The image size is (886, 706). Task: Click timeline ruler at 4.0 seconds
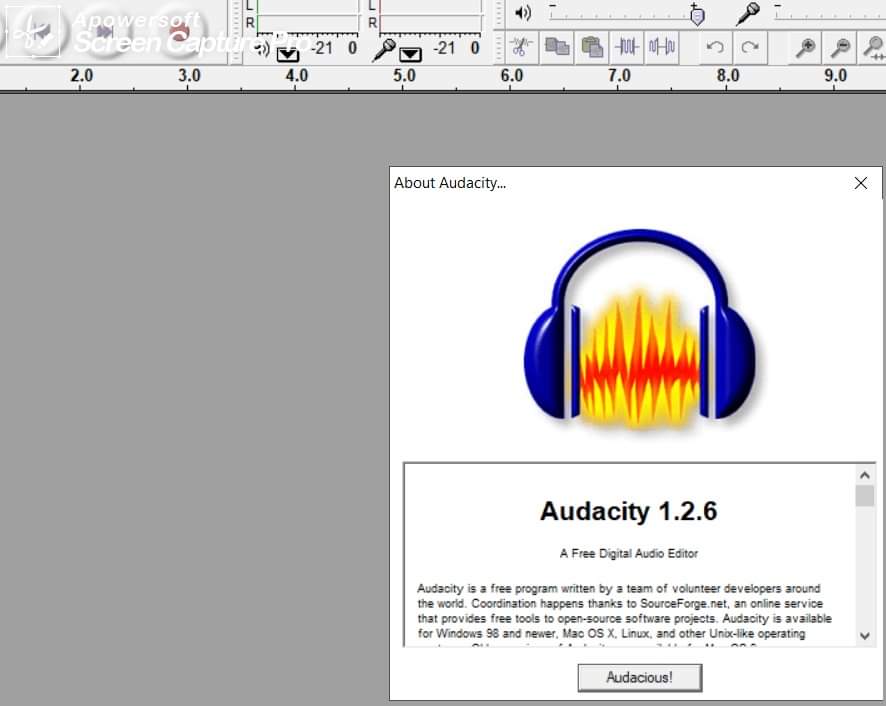pos(297,76)
